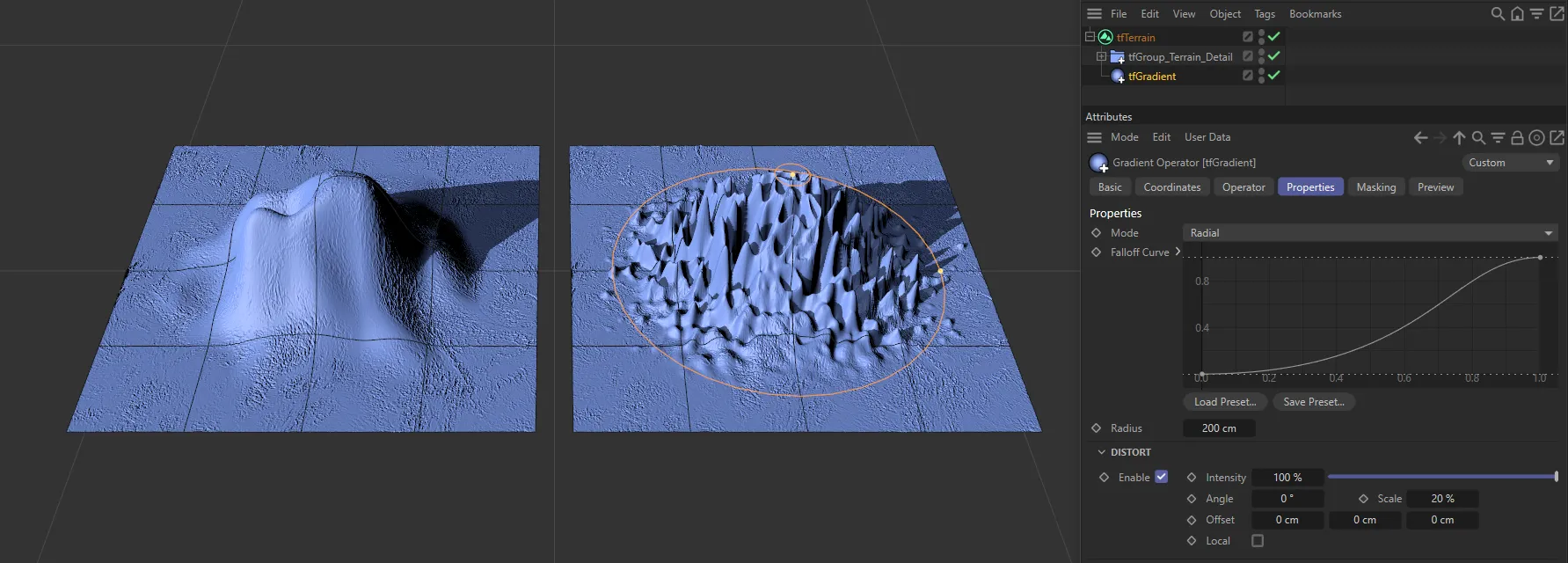Click the Attributes target circle icon
This screenshot has width=1568, height=563.
pos(1536,138)
